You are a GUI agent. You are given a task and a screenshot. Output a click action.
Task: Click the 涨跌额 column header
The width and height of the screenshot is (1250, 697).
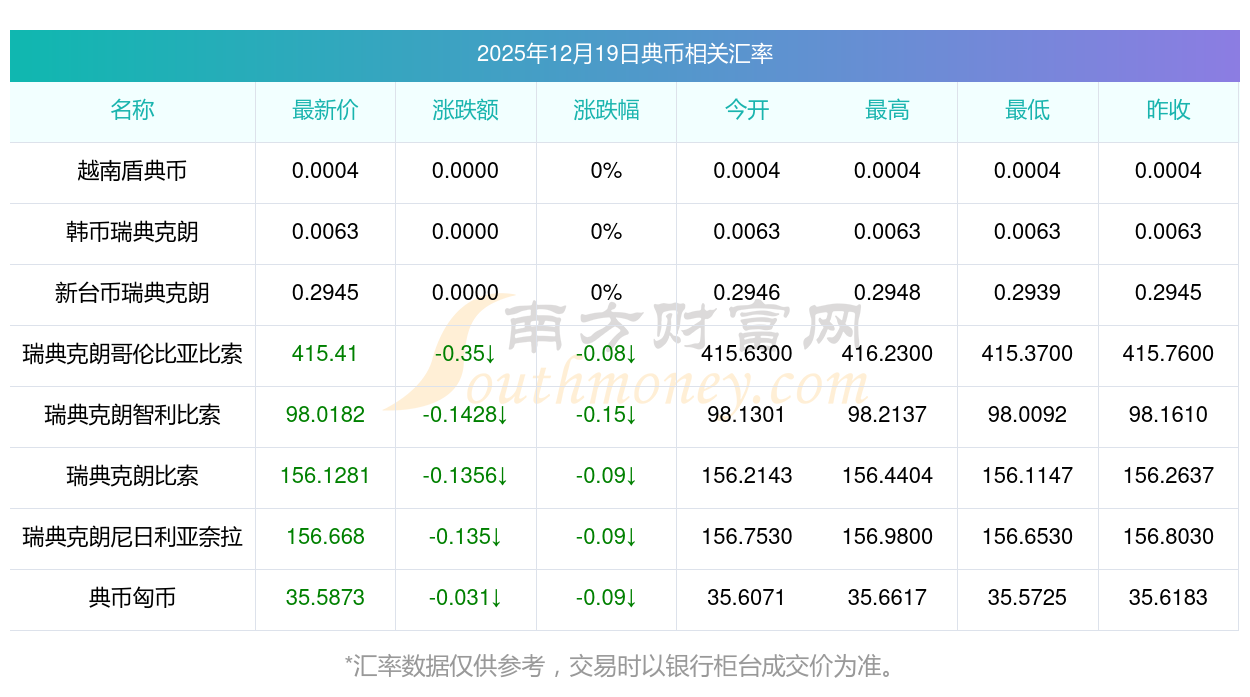tap(466, 110)
